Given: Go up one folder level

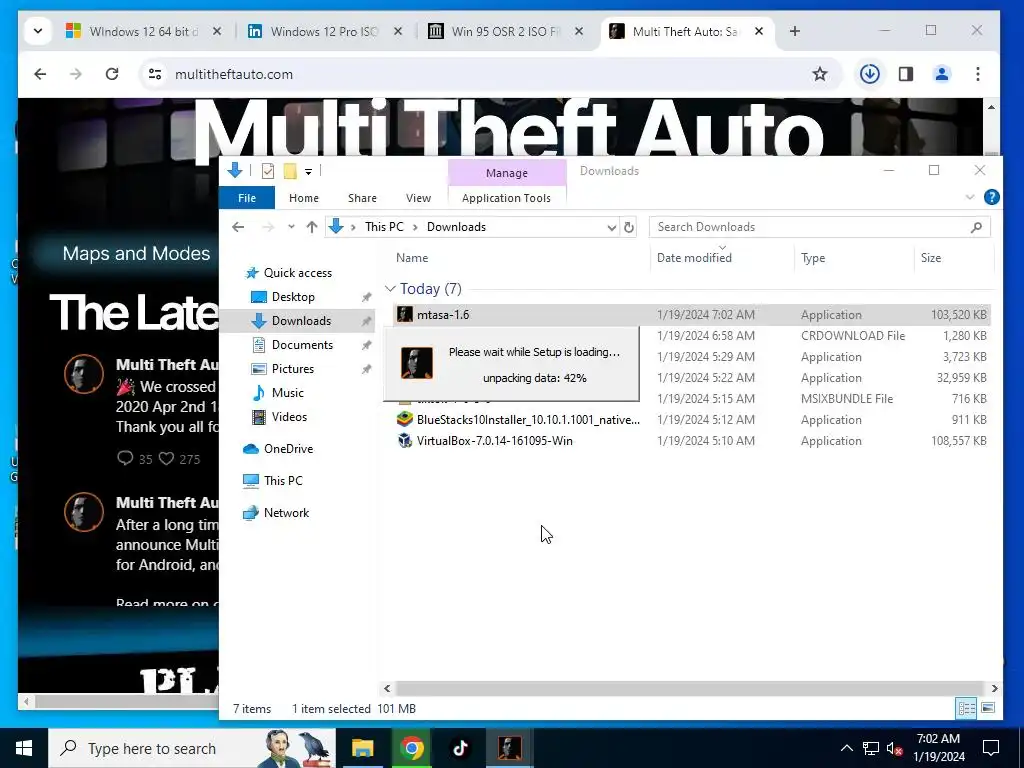Looking at the screenshot, I should (312, 227).
